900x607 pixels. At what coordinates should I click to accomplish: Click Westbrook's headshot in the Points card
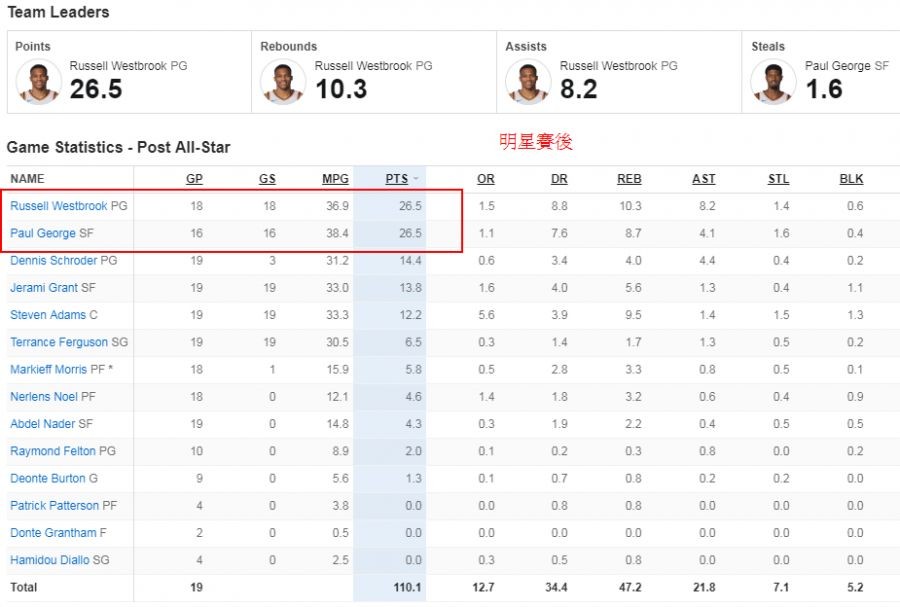(39, 82)
